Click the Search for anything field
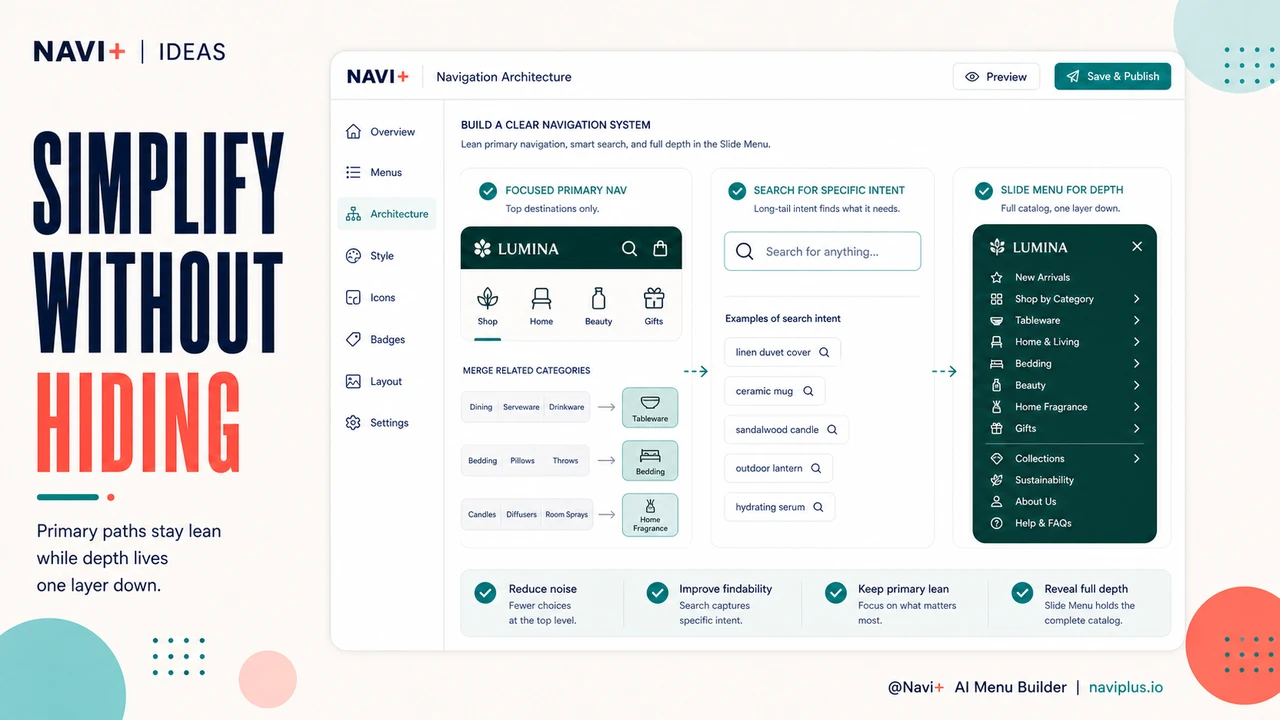 pyautogui.click(x=822, y=252)
